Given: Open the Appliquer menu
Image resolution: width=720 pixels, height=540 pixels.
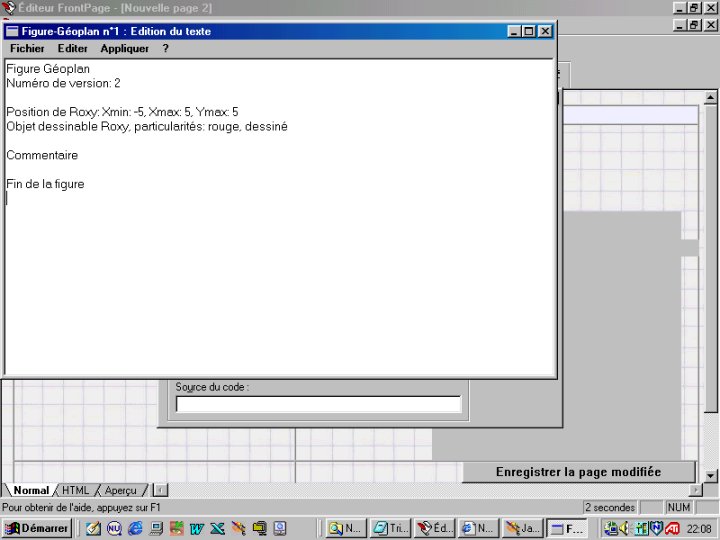Looking at the screenshot, I should click(x=124, y=48).
